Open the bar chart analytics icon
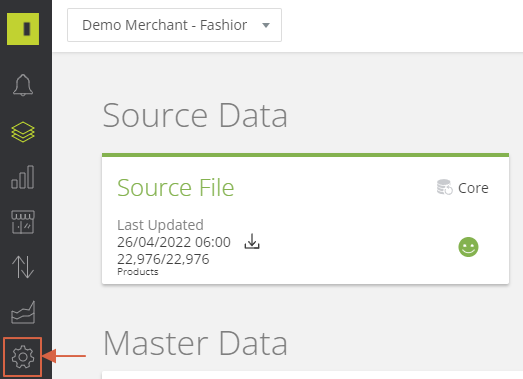The height and width of the screenshot is (379, 523). click(23, 177)
